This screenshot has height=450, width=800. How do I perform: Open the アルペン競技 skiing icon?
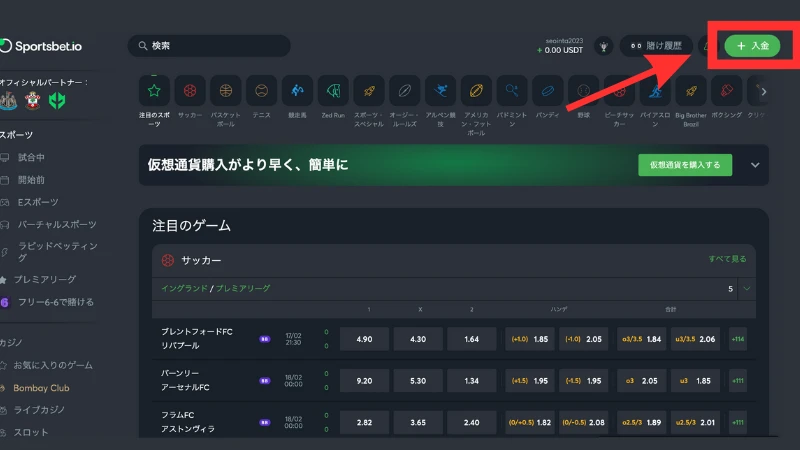(x=440, y=91)
